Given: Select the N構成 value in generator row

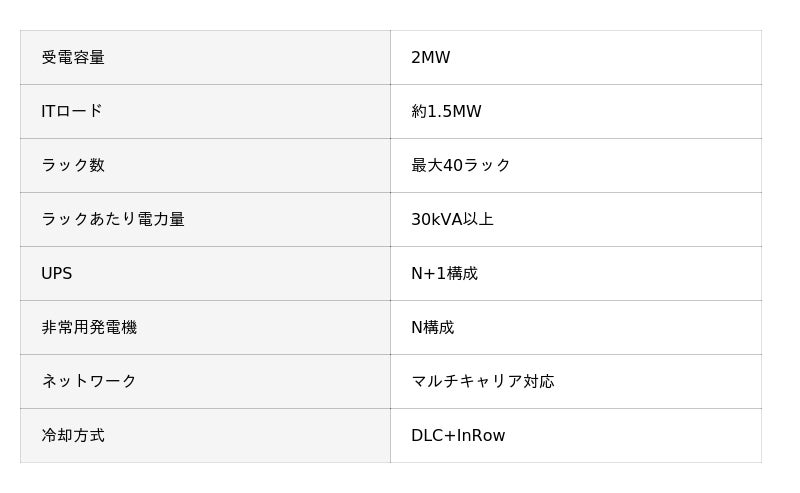Looking at the screenshot, I should (432, 328).
